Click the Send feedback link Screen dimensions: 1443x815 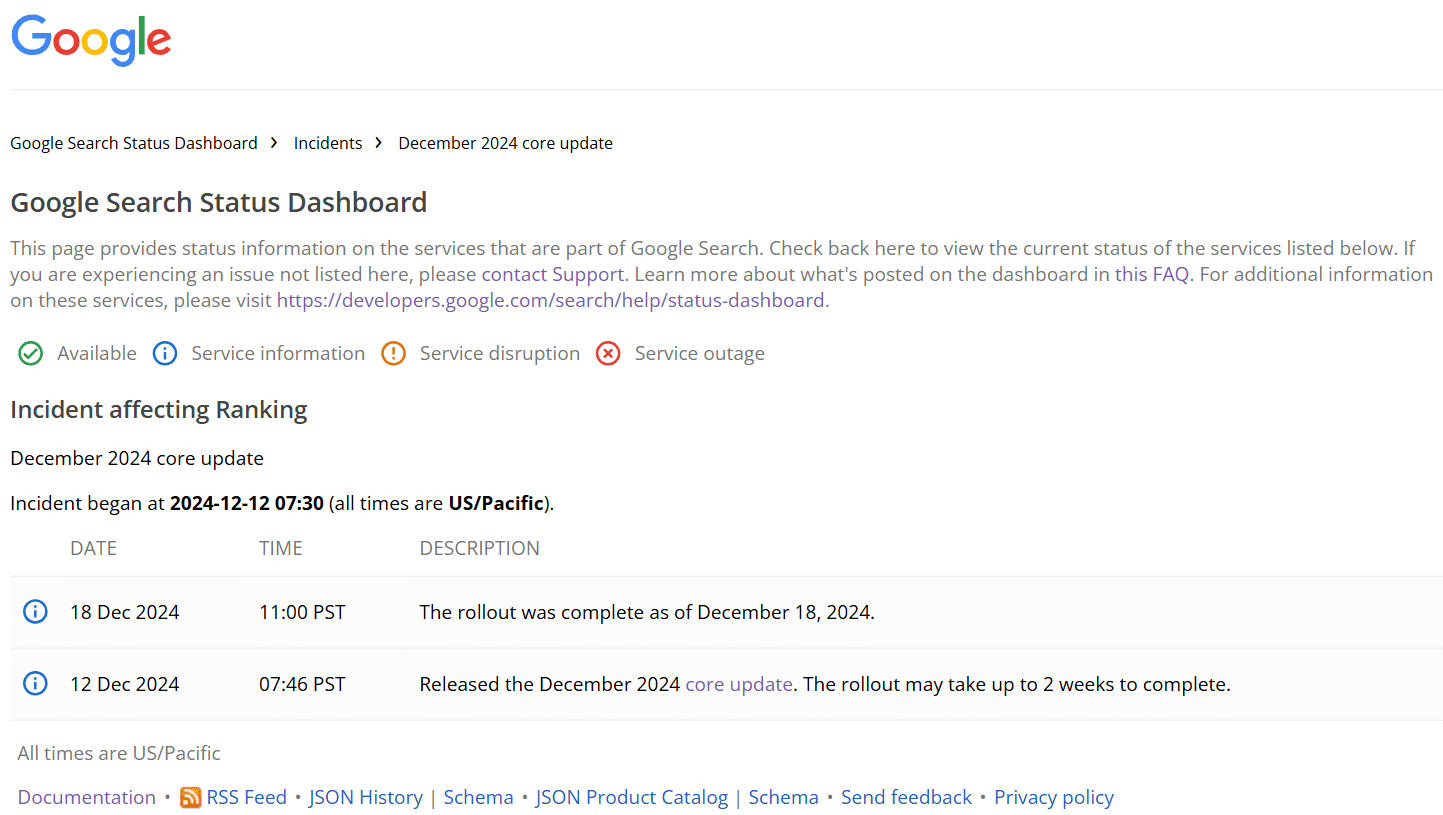click(x=906, y=797)
